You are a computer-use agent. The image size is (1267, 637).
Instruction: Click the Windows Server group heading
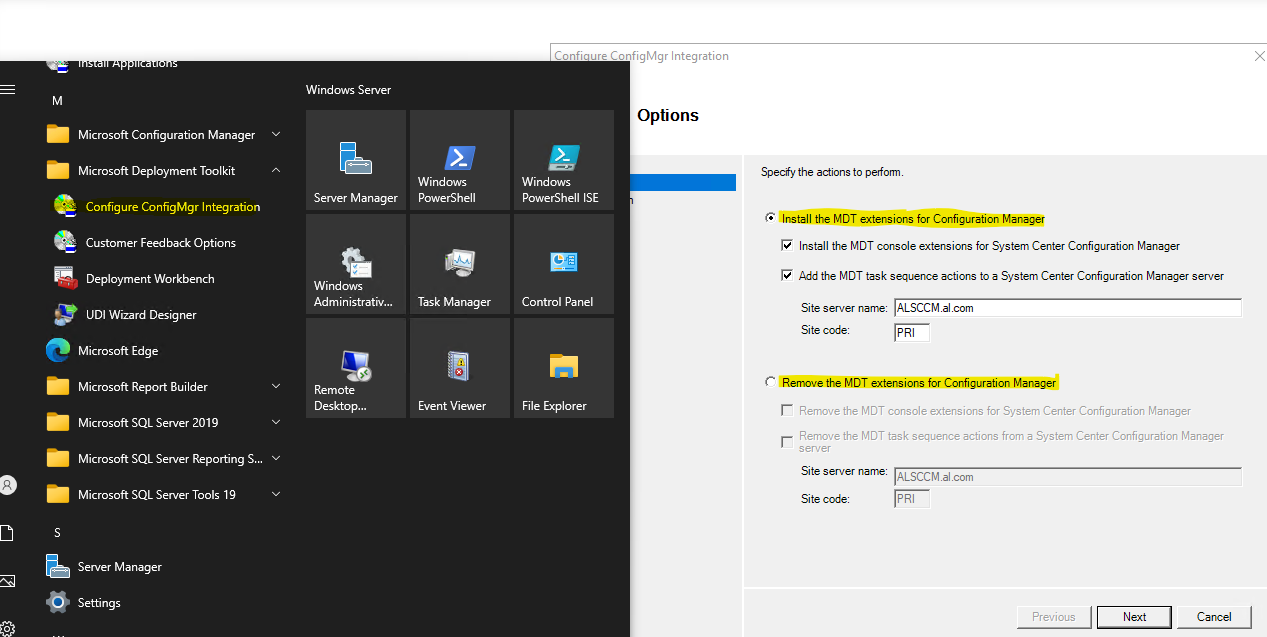point(348,90)
